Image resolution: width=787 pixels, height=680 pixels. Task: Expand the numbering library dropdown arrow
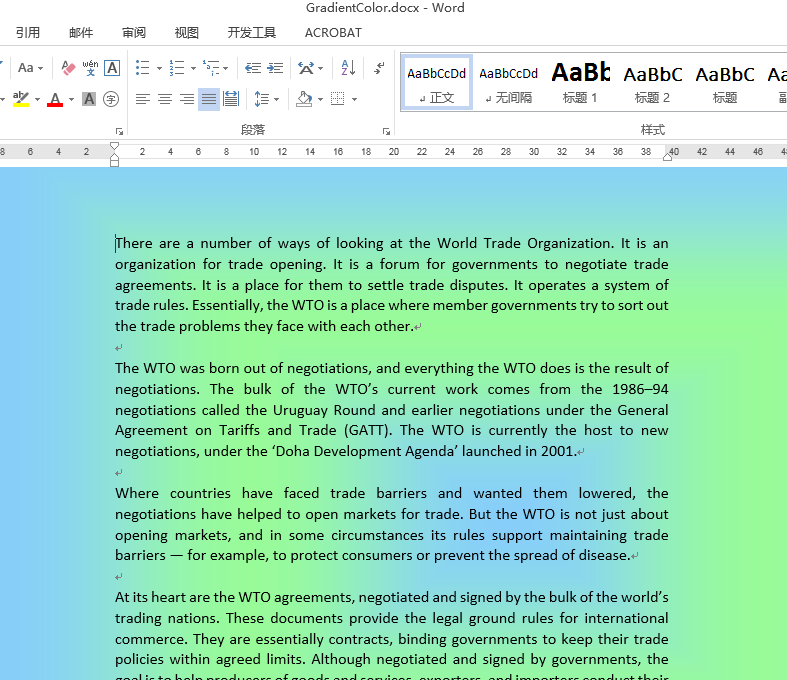click(193, 68)
